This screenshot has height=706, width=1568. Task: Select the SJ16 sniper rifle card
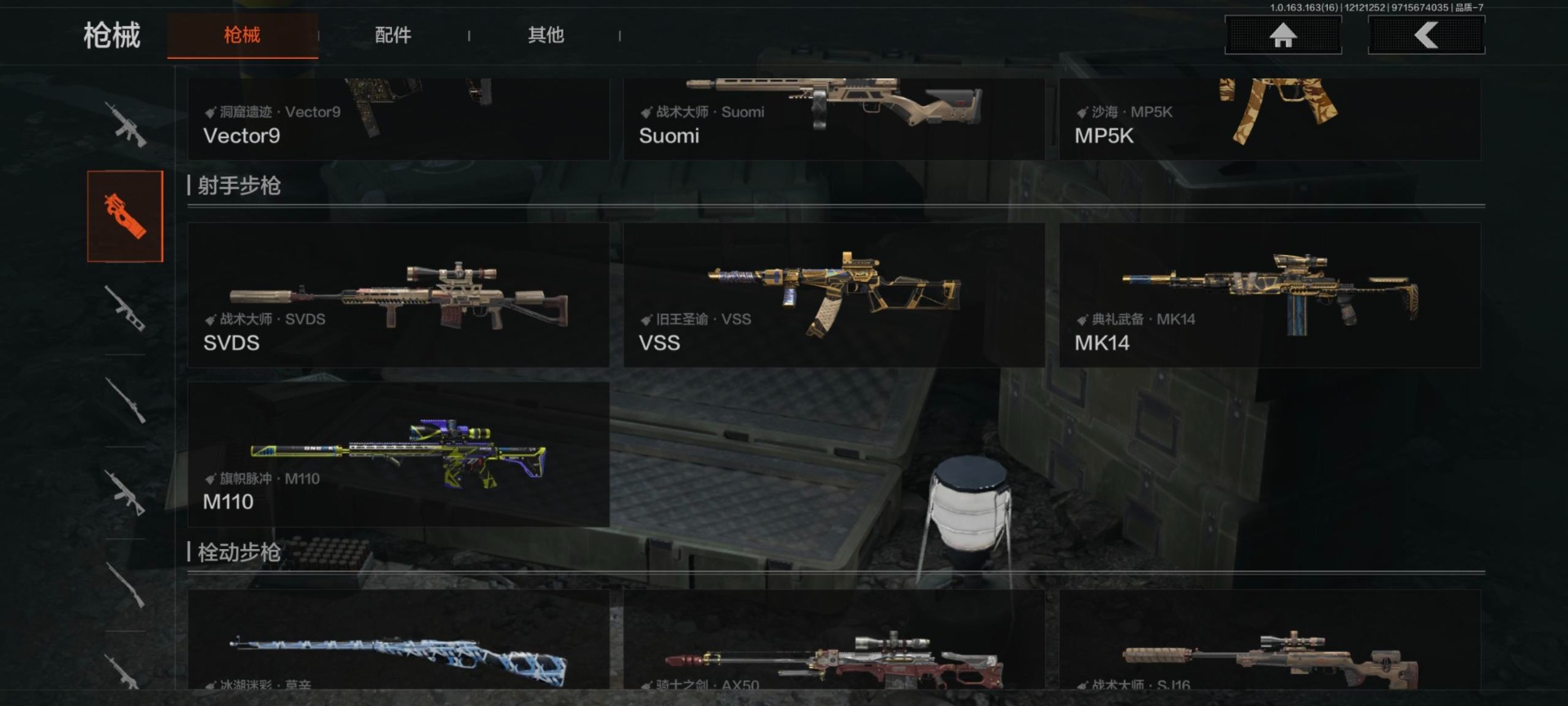pos(1270,640)
